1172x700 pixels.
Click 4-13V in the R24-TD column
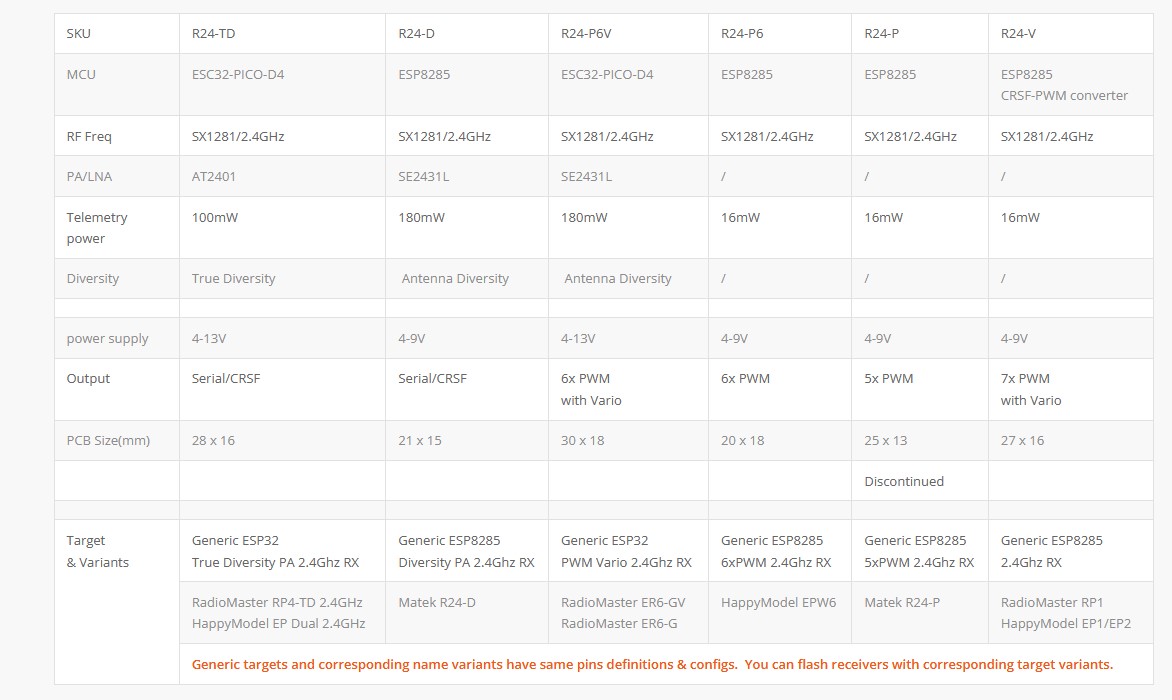point(209,338)
